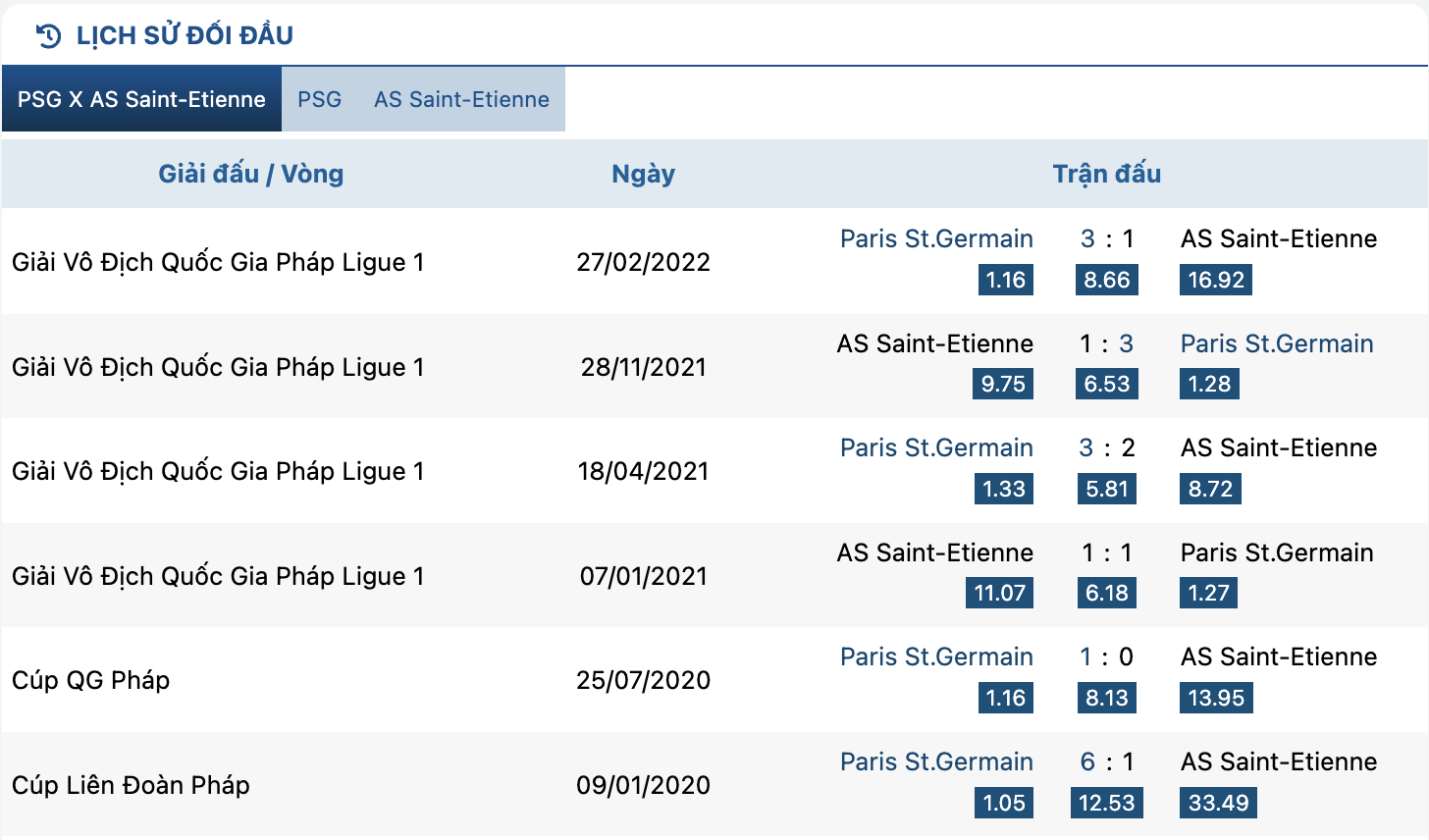Image resolution: width=1429 pixels, height=840 pixels.
Task: Open Paris St.Germain link in 28/11/2021 match
Action: (x=1276, y=343)
